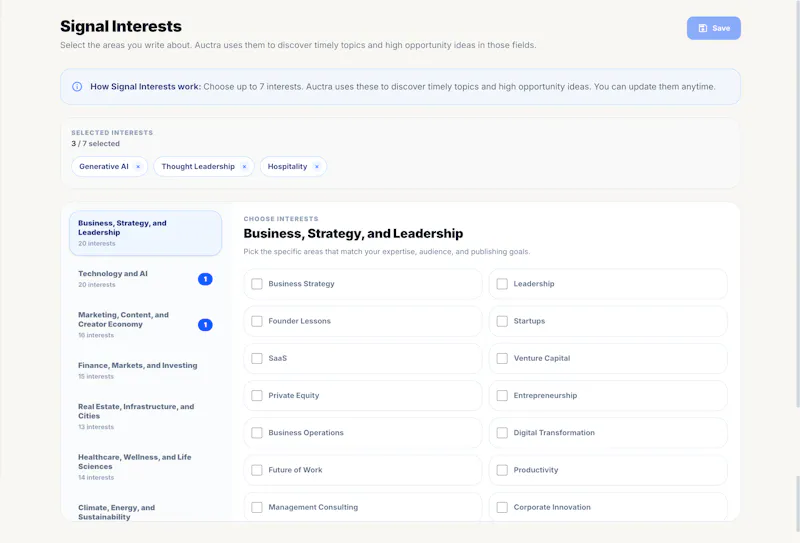
Task: Remove the Hospitality interest chip
Action: point(317,167)
